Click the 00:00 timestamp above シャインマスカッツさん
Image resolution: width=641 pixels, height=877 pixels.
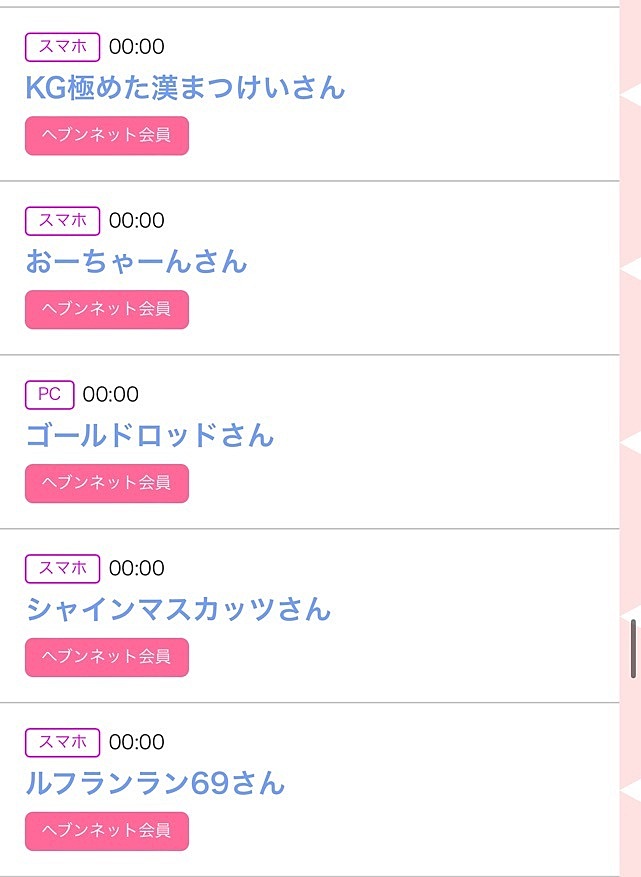pyautogui.click(x=136, y=568)
